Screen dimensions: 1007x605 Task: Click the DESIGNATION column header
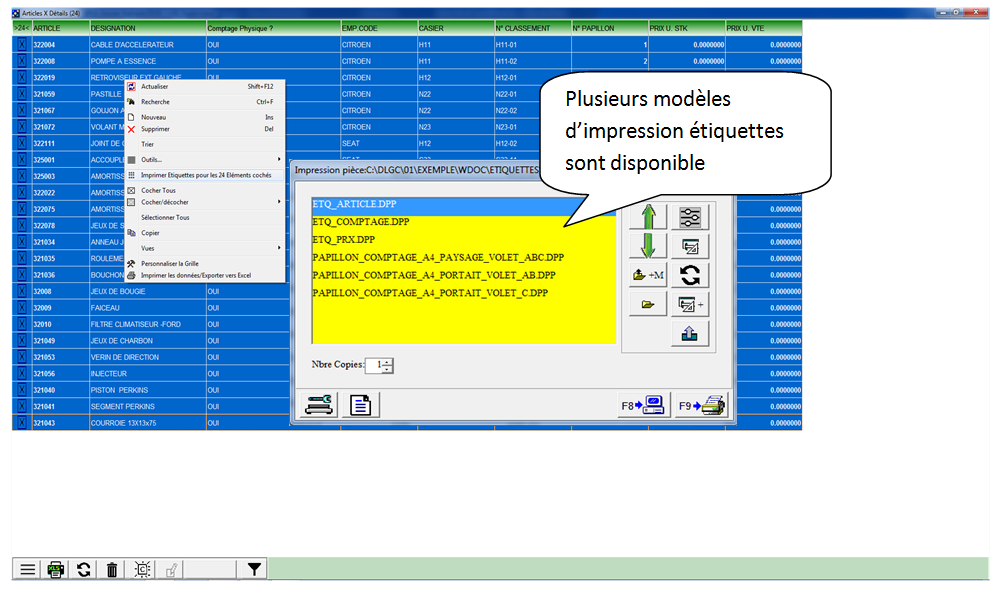pos(145,29)
